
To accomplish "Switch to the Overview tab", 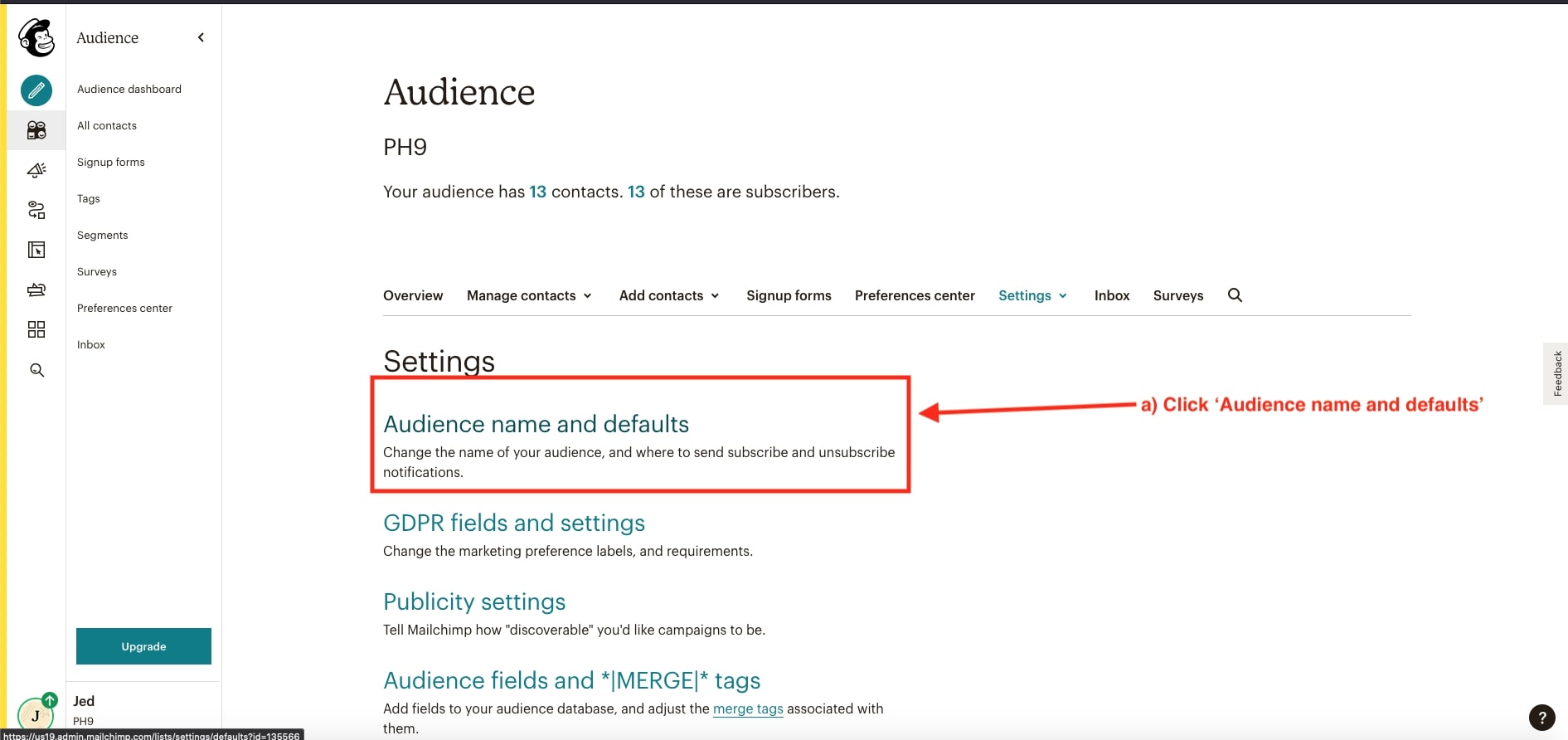I will coord(413,295).
